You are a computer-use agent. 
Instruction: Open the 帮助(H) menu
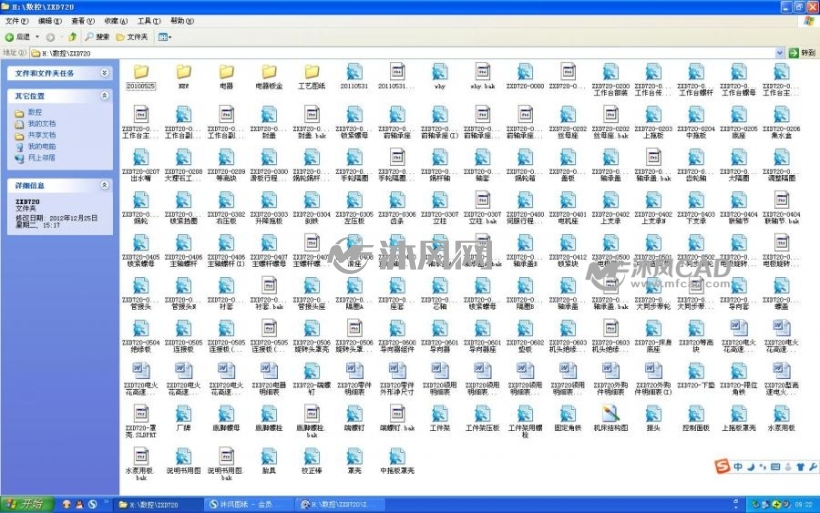click(181, 21)
